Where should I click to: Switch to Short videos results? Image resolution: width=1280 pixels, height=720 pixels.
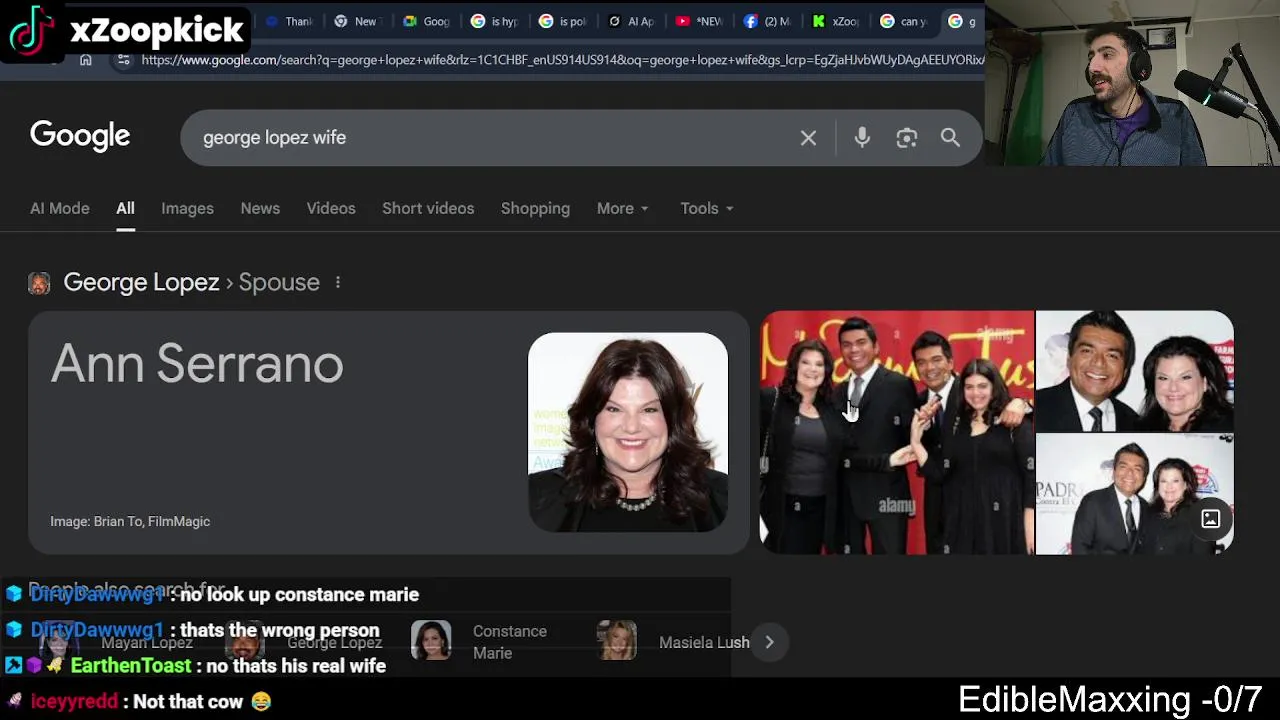428,208
